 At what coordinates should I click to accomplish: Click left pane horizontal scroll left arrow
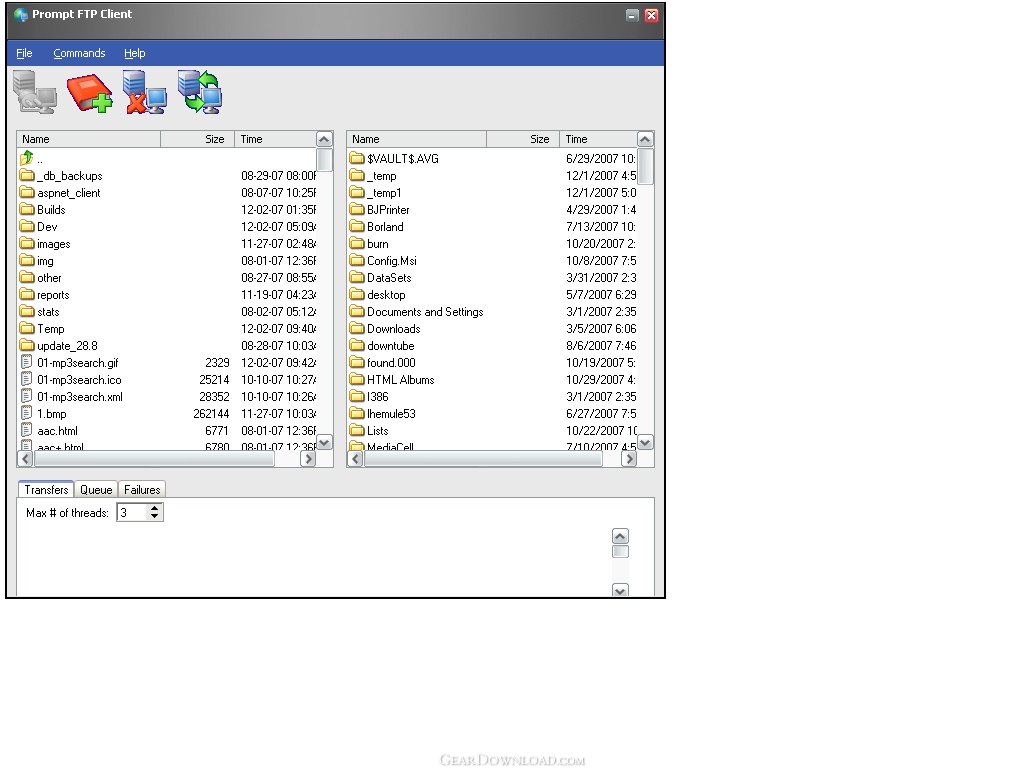(25, 459)
